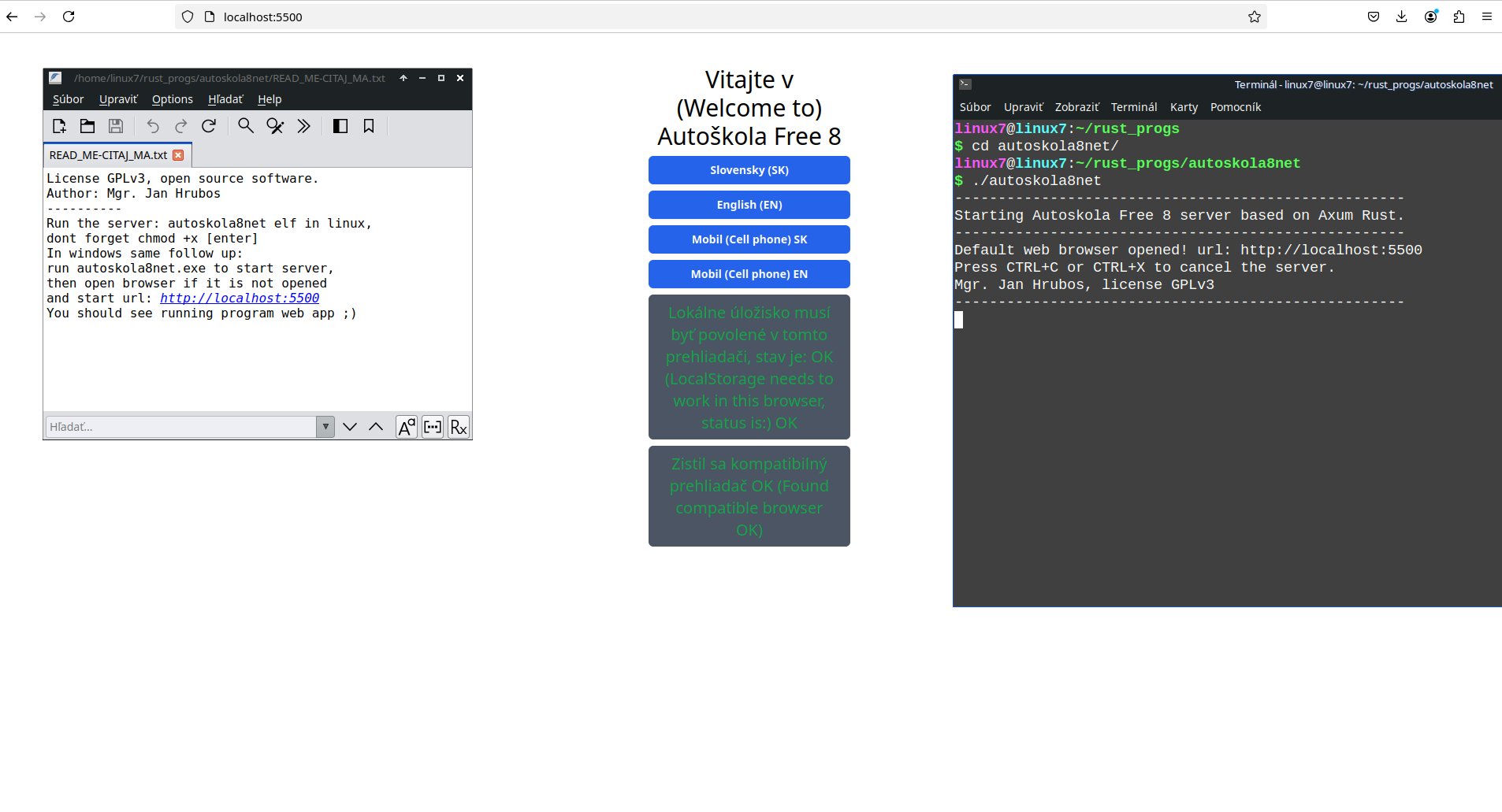Viewport: 1502px width, 812px height.
Task: Click the find and replace icon
Action: click(275, 126)
